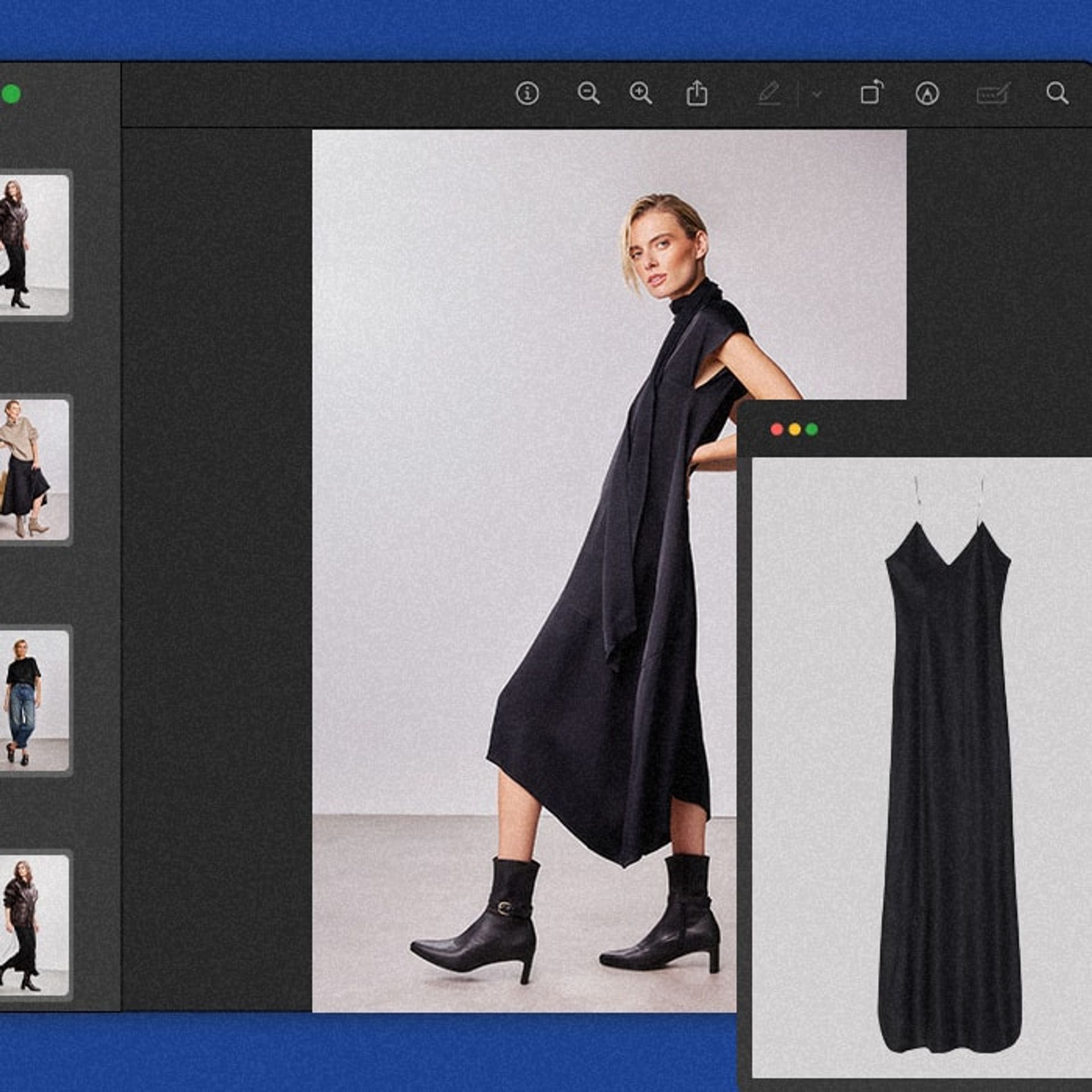
Task: Open the search magnifier in toolbar
Action: [1057, 93]
